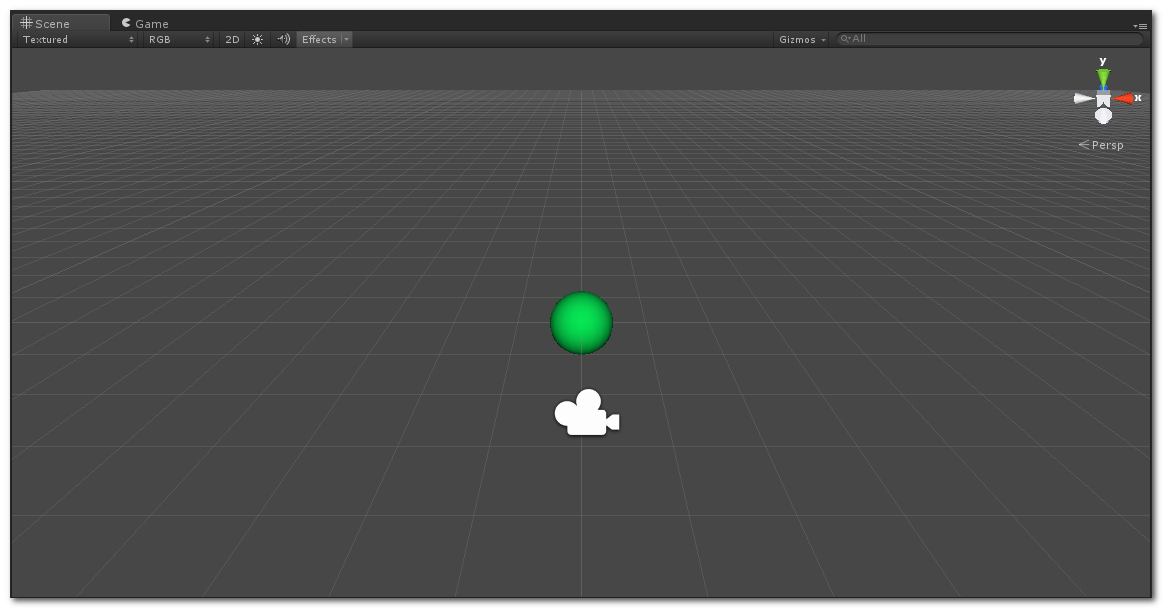Switch to the Game tab
This screenshot has width=1163, height=609.
(145, 24)
